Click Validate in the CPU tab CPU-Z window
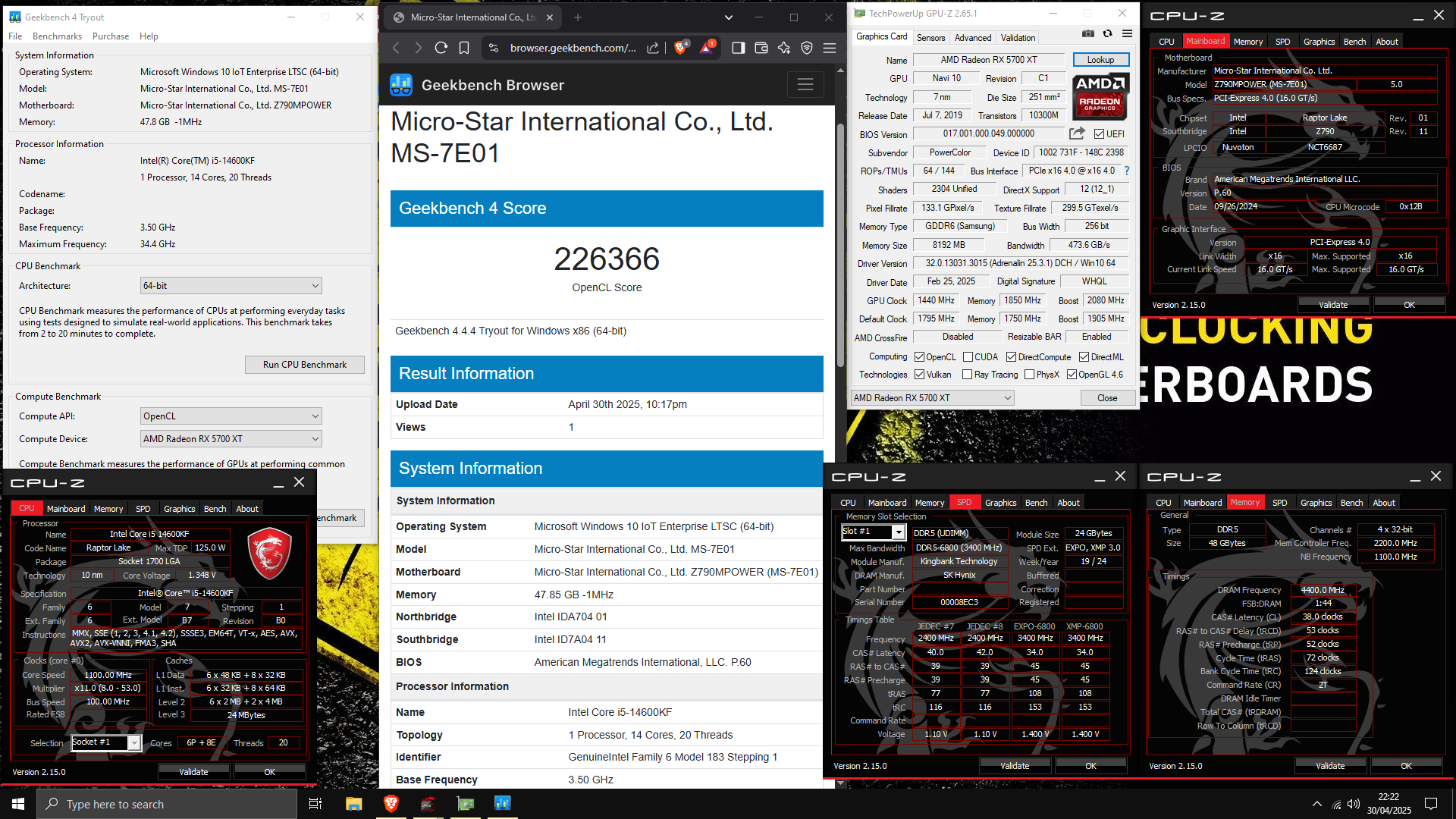 click(x=193, y=772)
